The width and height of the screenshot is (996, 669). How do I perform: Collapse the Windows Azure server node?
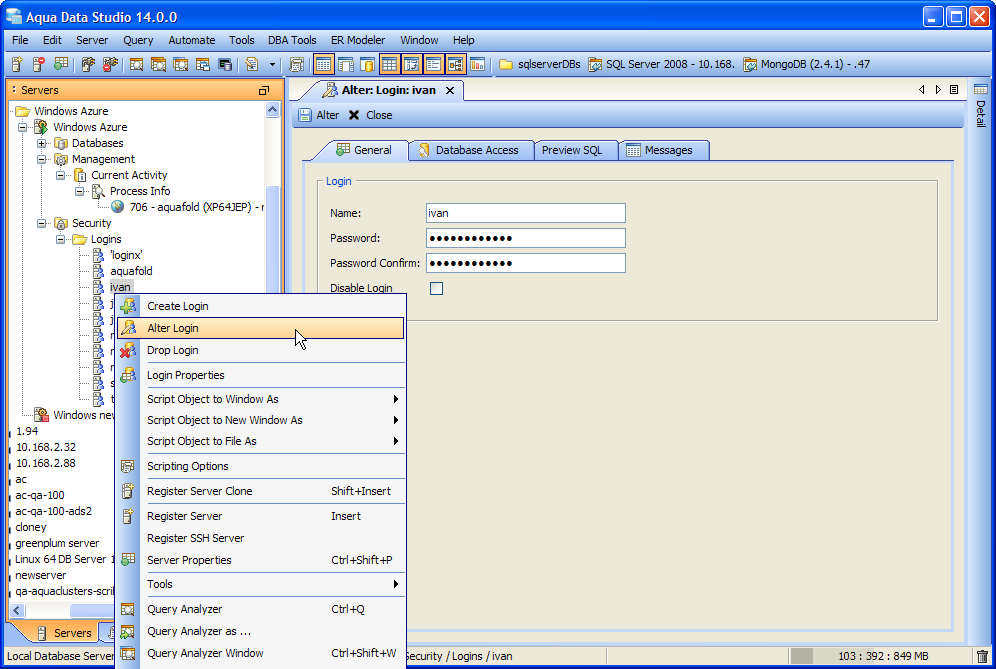23,127
